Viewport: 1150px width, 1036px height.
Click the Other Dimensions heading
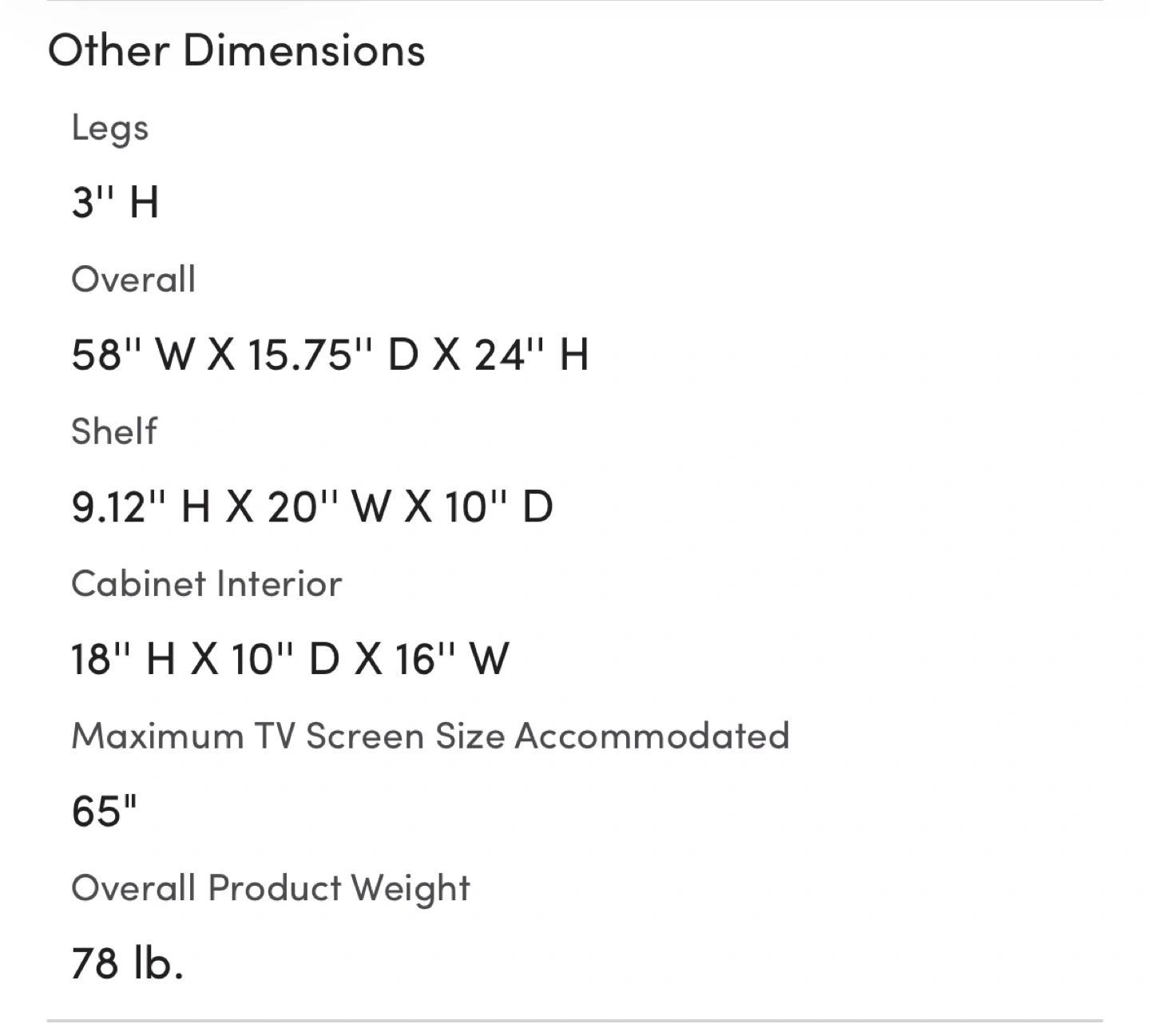click(x=236, y=50)
